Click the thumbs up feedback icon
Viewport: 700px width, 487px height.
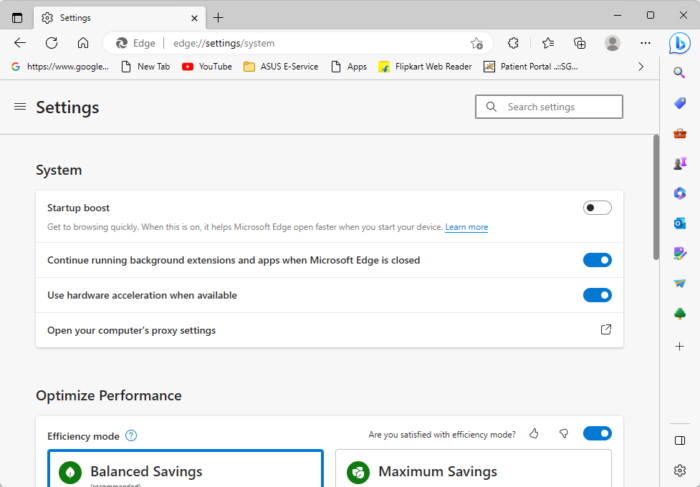pyautogui.click(x=534, y=434)
